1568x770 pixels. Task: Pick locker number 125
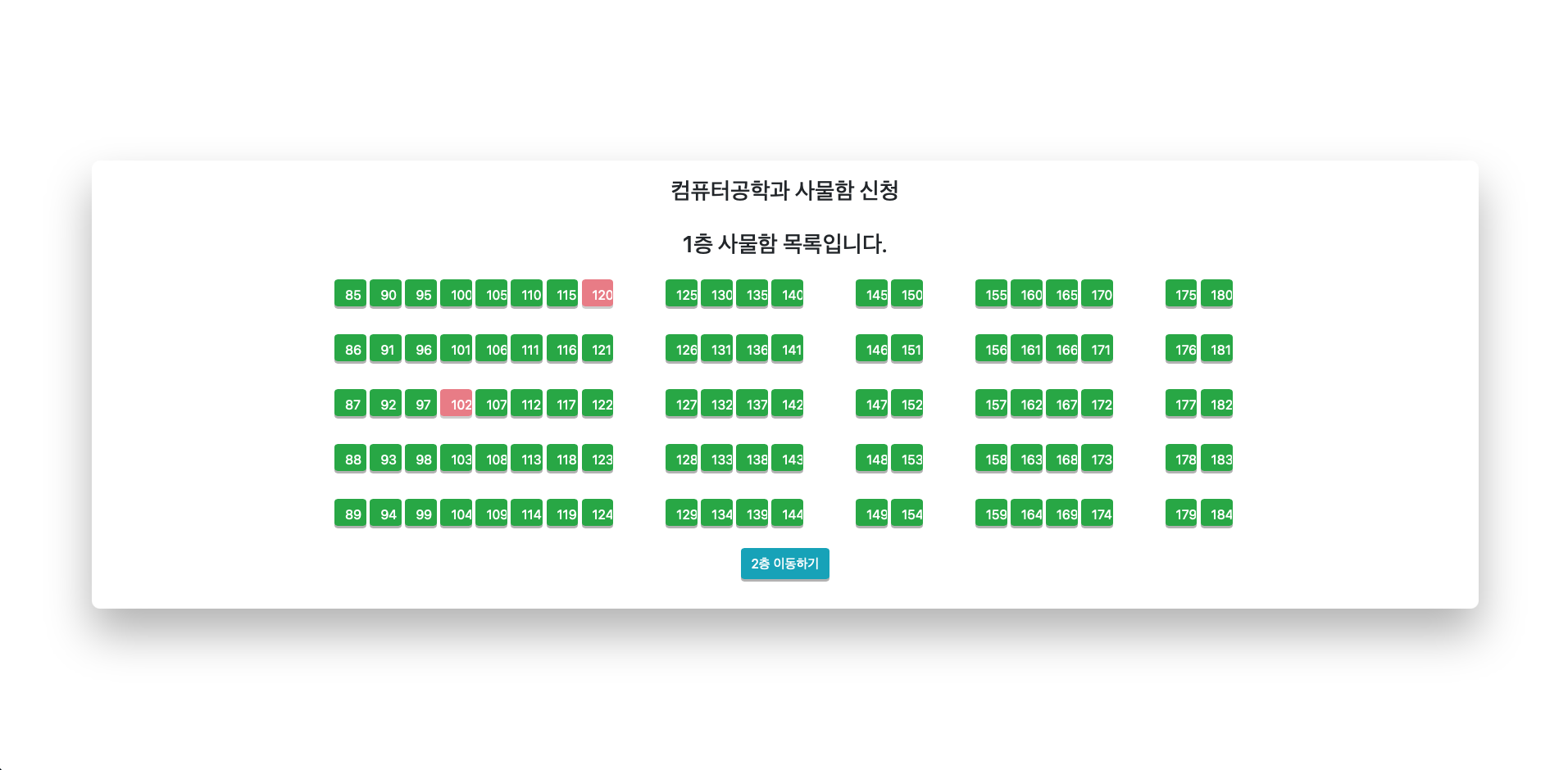pos(681,294)
